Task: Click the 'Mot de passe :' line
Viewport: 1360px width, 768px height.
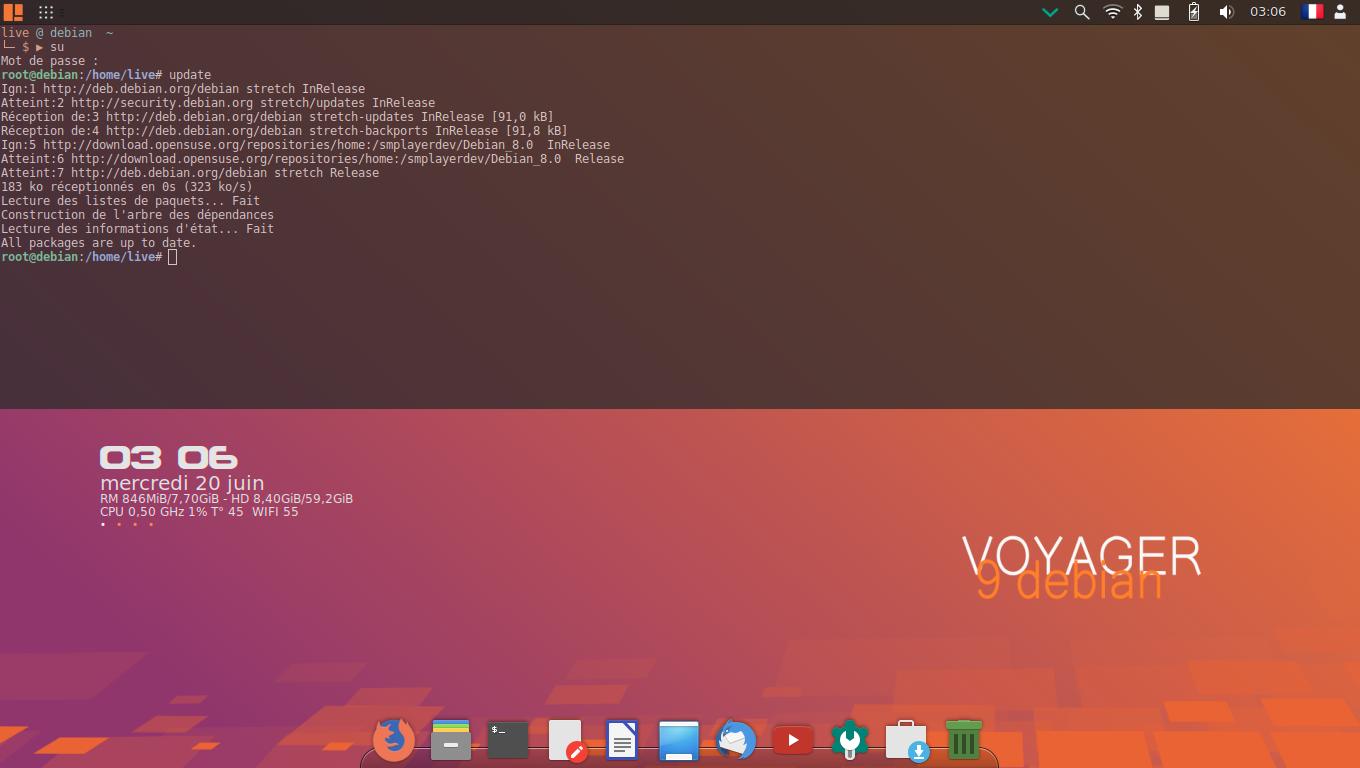Action: [x=50, y=61]
